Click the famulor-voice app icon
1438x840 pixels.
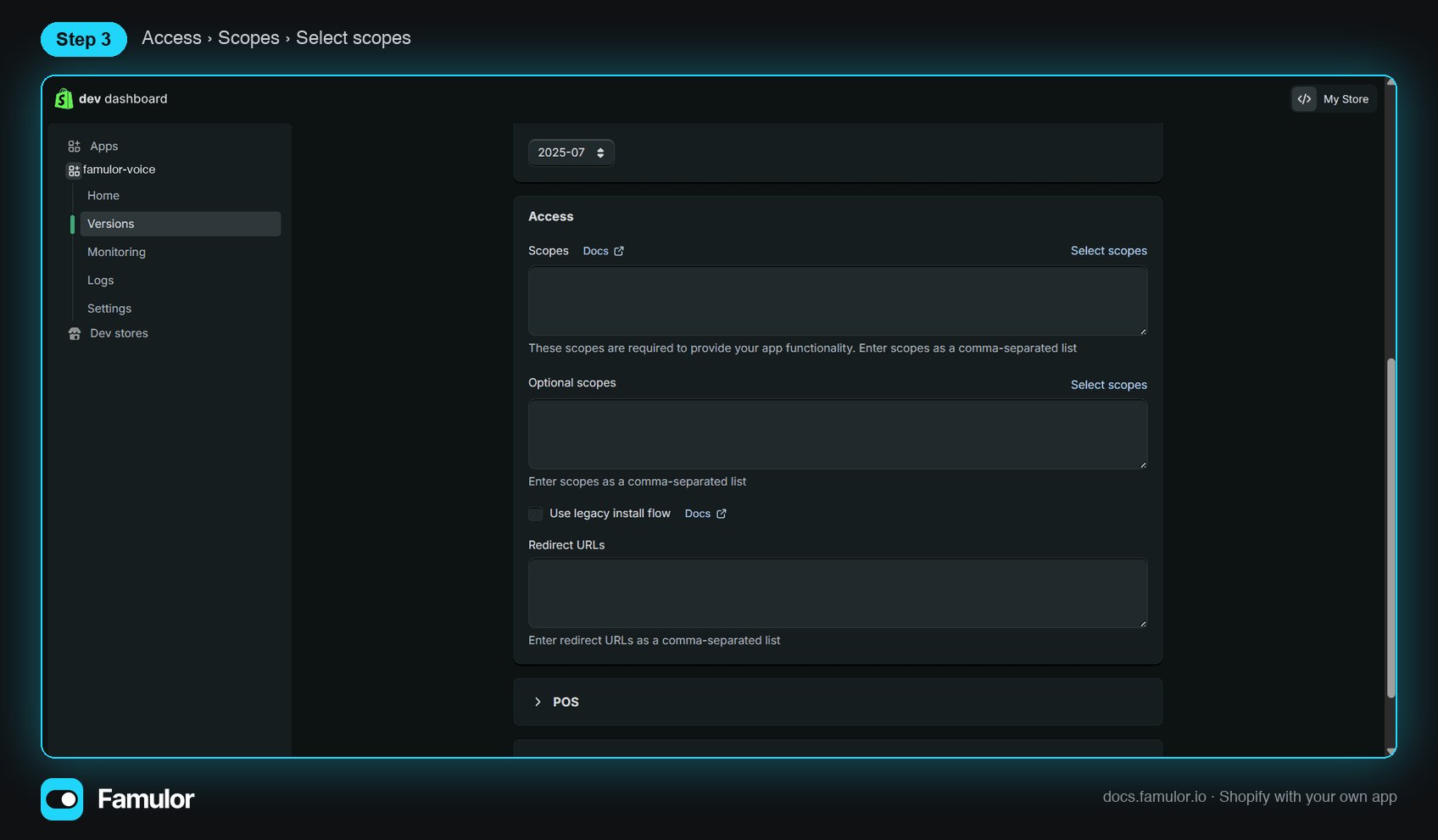[74, 170]
